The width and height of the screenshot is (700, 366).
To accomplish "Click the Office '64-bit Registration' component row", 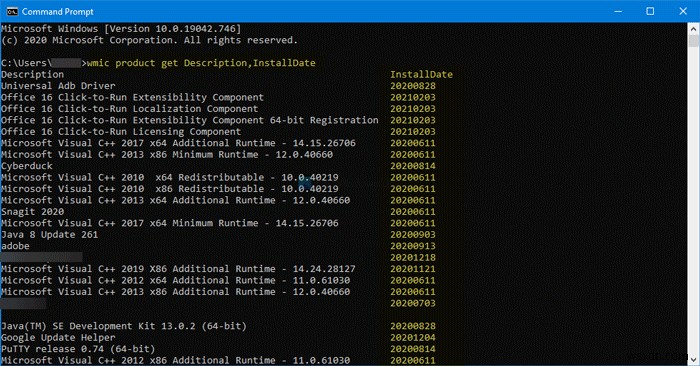I will 190,120.
